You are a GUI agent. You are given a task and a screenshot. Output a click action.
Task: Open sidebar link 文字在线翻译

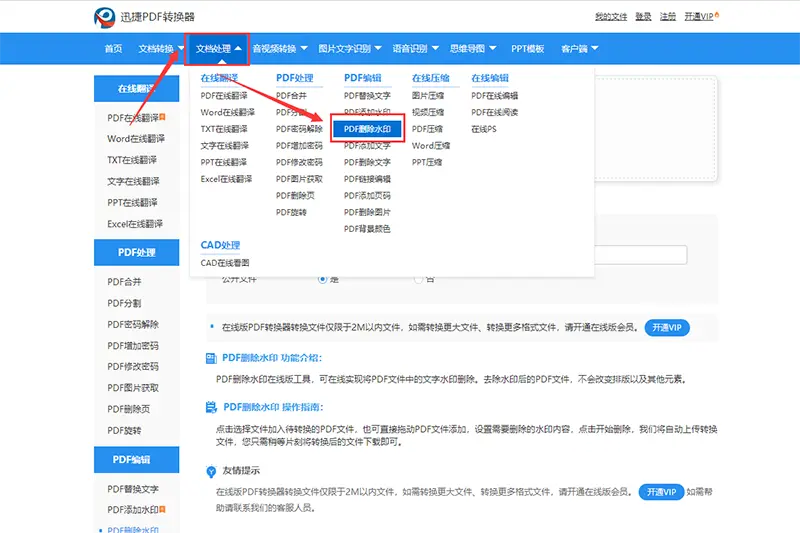[133, 181]
